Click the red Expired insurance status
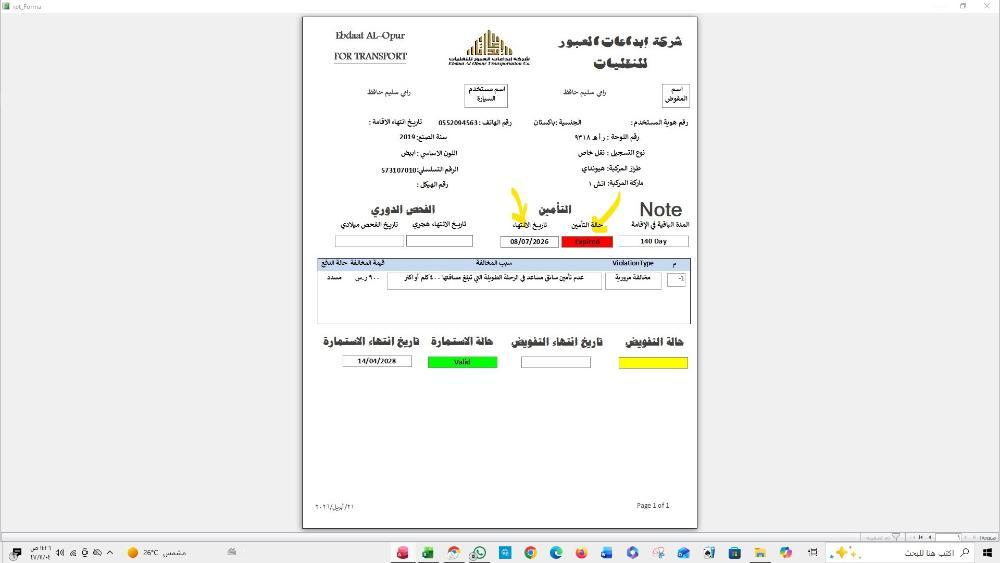 tap(587, 242)
